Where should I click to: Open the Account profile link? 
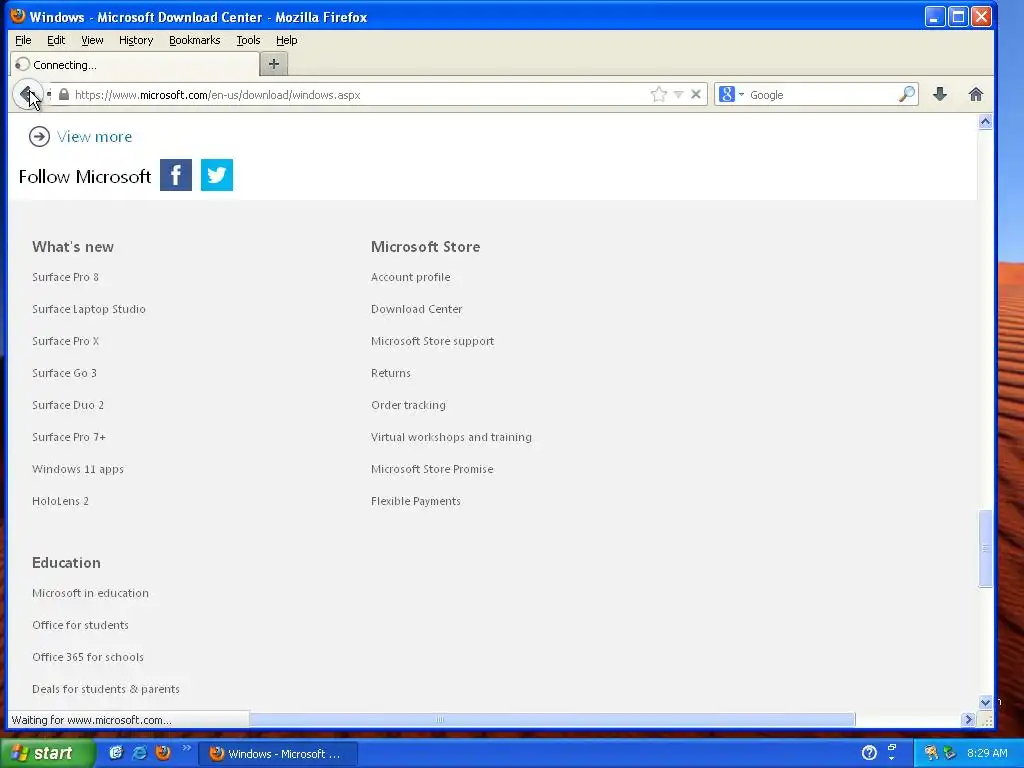[x=410, y=277]
